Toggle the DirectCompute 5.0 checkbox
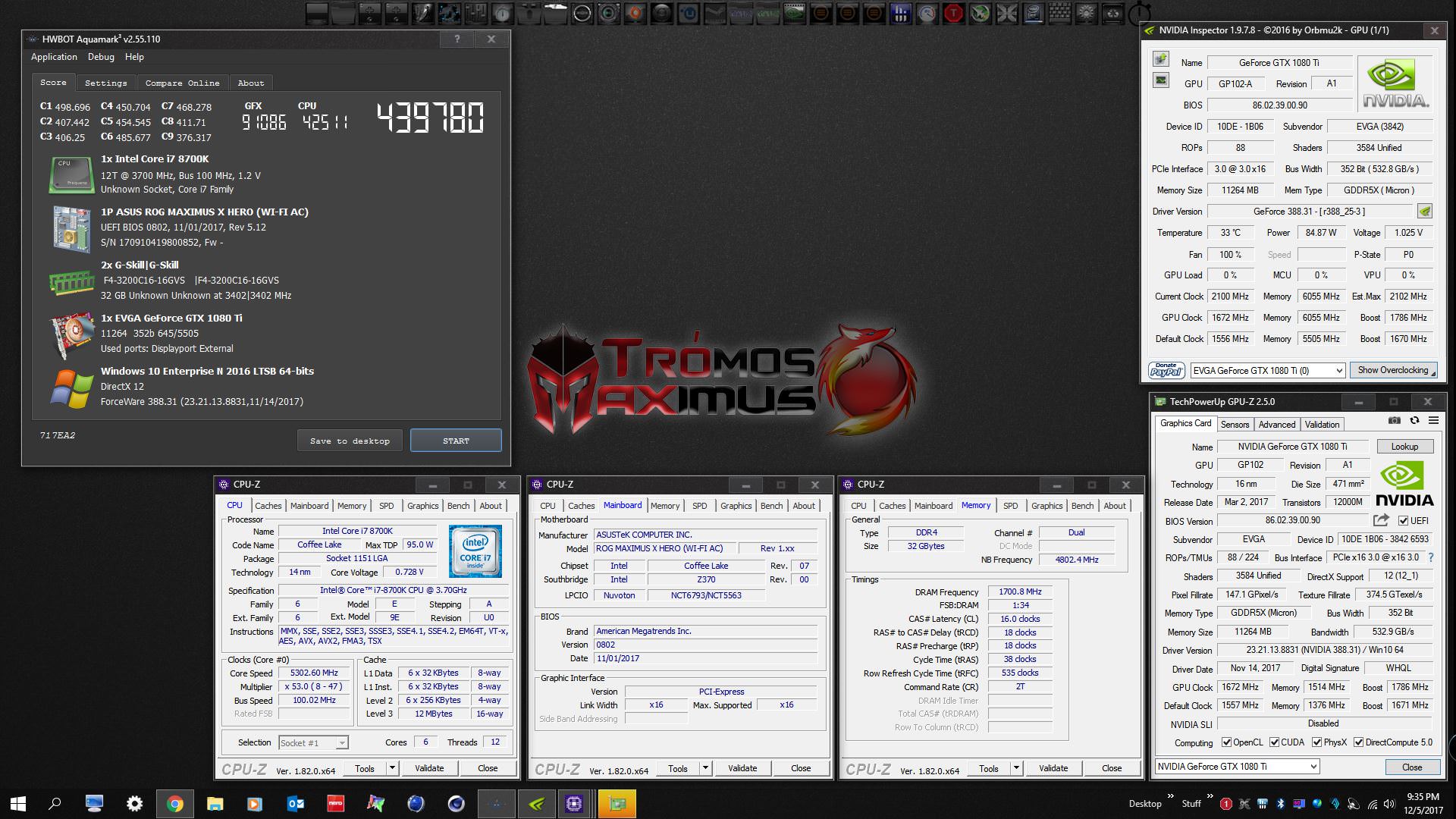The height and width of the screenshot is (819, 1456). click(1358, 742)
